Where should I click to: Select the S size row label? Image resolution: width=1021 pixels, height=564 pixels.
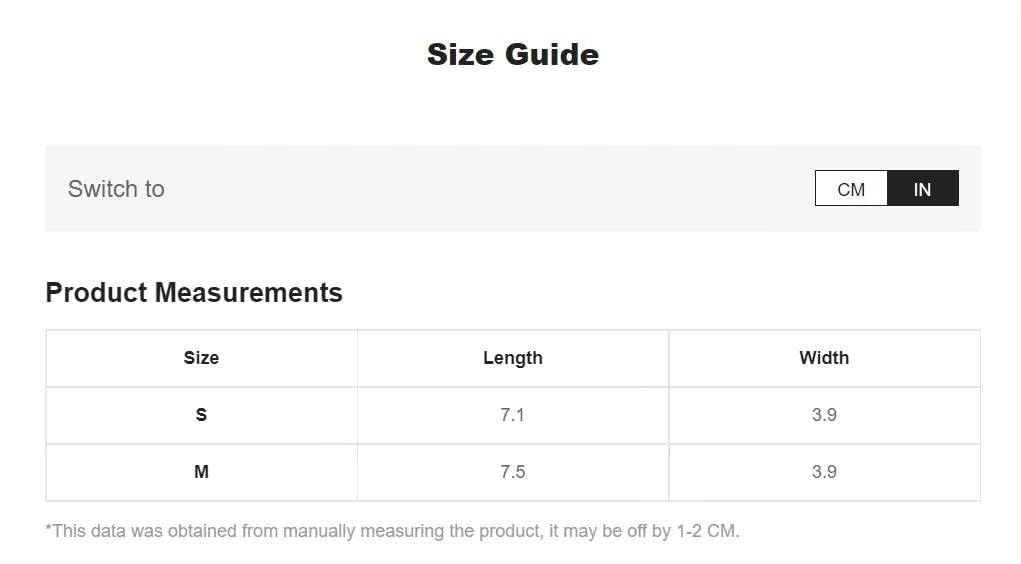click(x=201, y=415)
